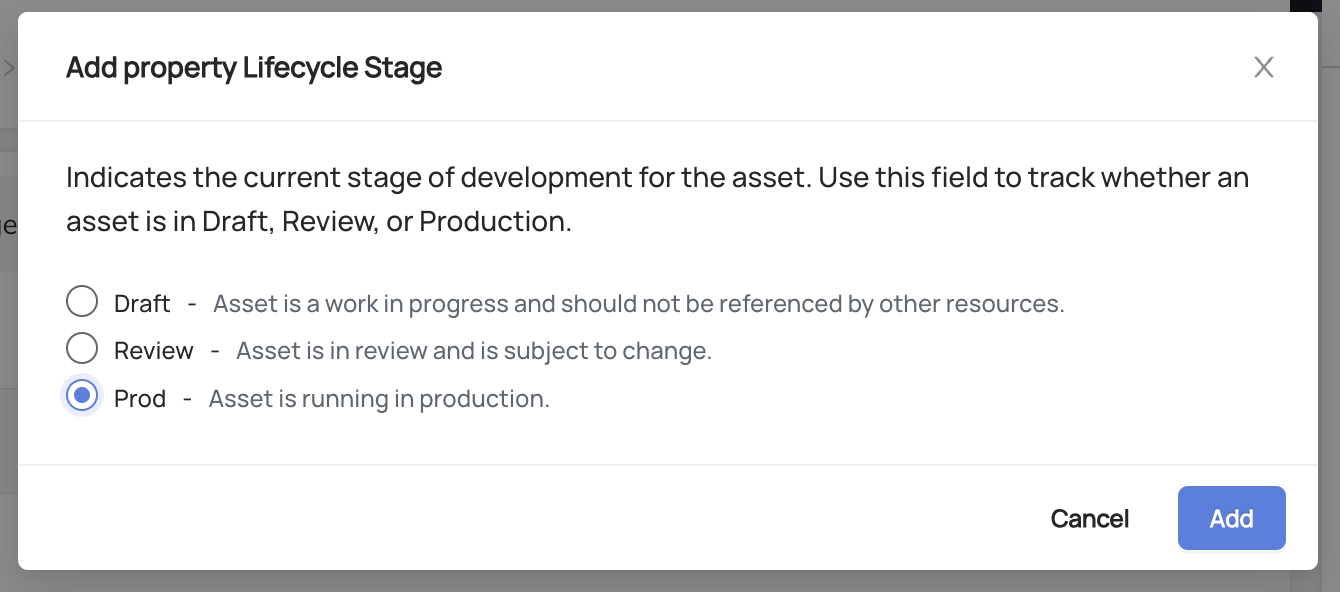Screen dimensions: 1340x592
Task: Click the Draft option label
Action: (142, 303)
